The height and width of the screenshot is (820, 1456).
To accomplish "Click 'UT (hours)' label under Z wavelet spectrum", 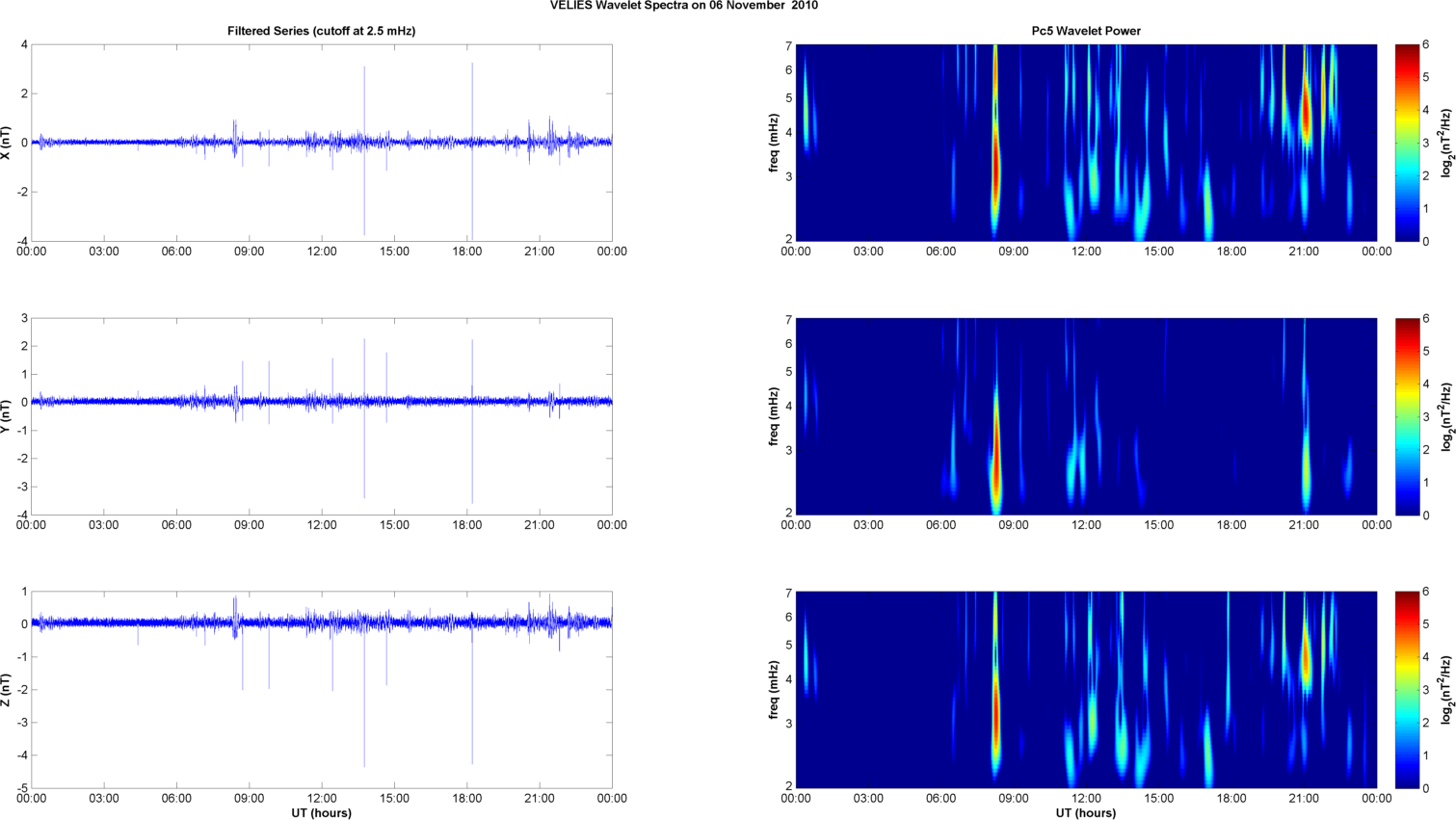I will tap(1086, 813).
